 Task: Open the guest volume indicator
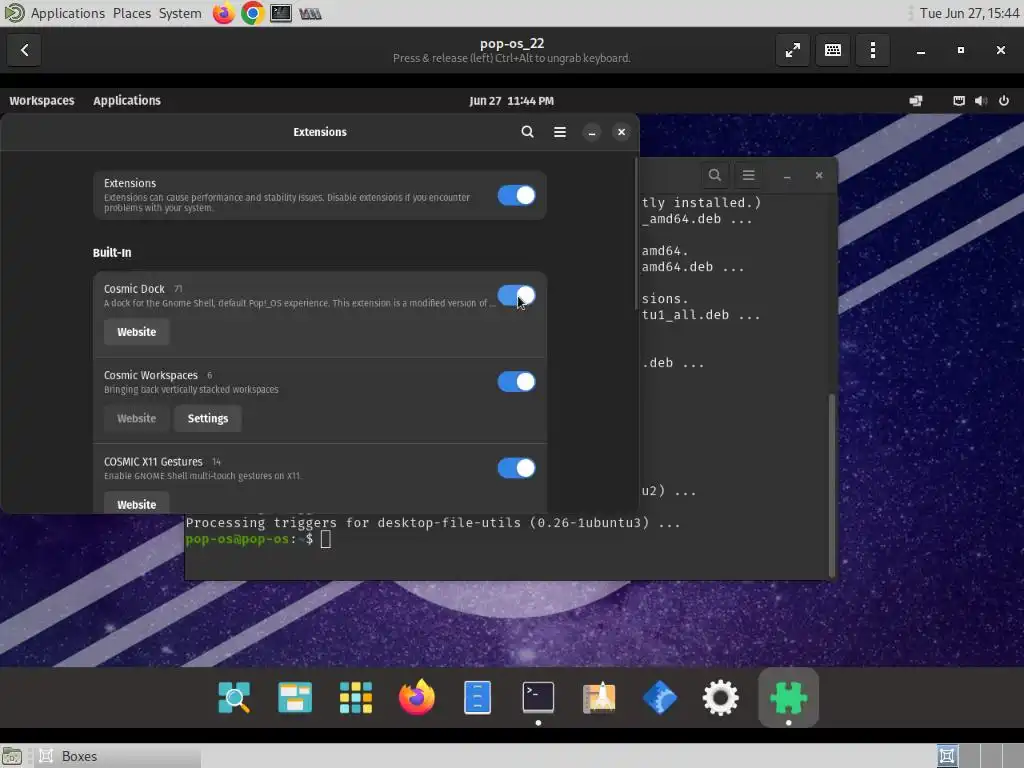(x=981, y=101)
